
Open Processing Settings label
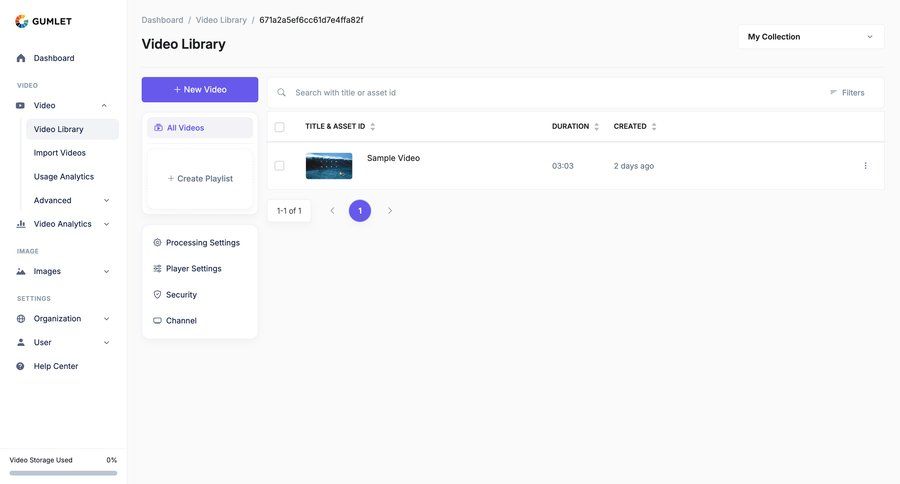203,243
